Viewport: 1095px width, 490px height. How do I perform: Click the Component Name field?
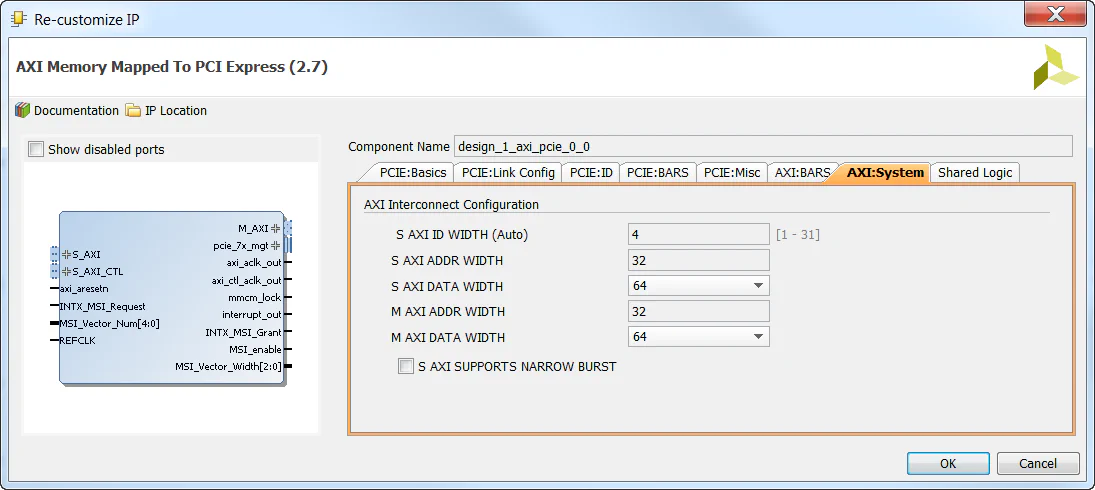tap(763, 147)
